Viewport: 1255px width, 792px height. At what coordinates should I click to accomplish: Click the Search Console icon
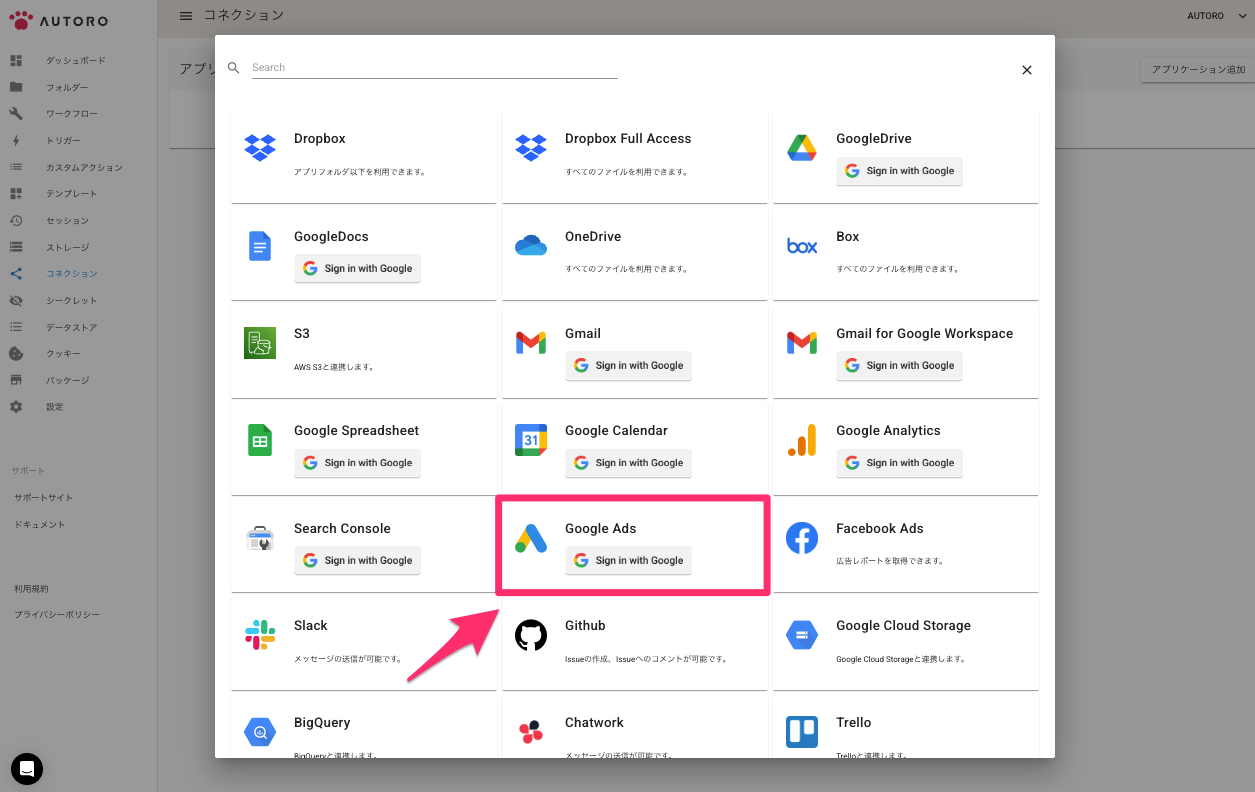260,538
